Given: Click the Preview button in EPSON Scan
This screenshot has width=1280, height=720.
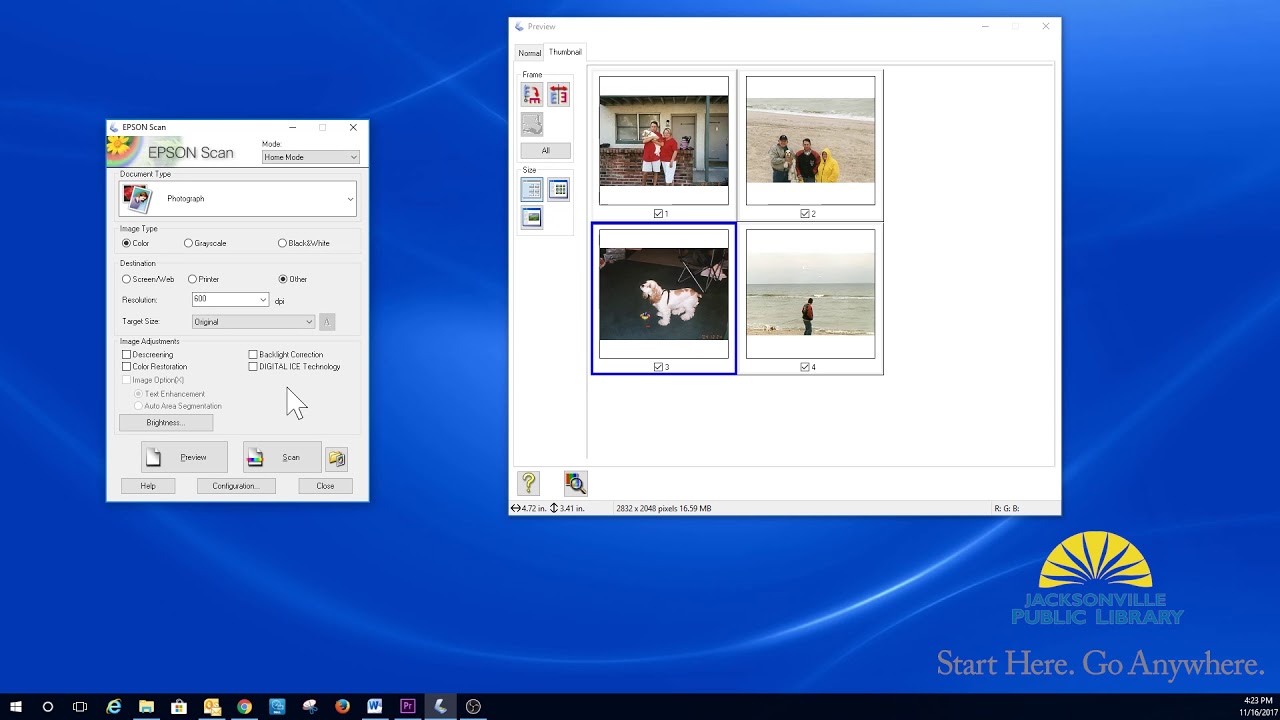Looking at the screenshot, I should coord(184,457).
